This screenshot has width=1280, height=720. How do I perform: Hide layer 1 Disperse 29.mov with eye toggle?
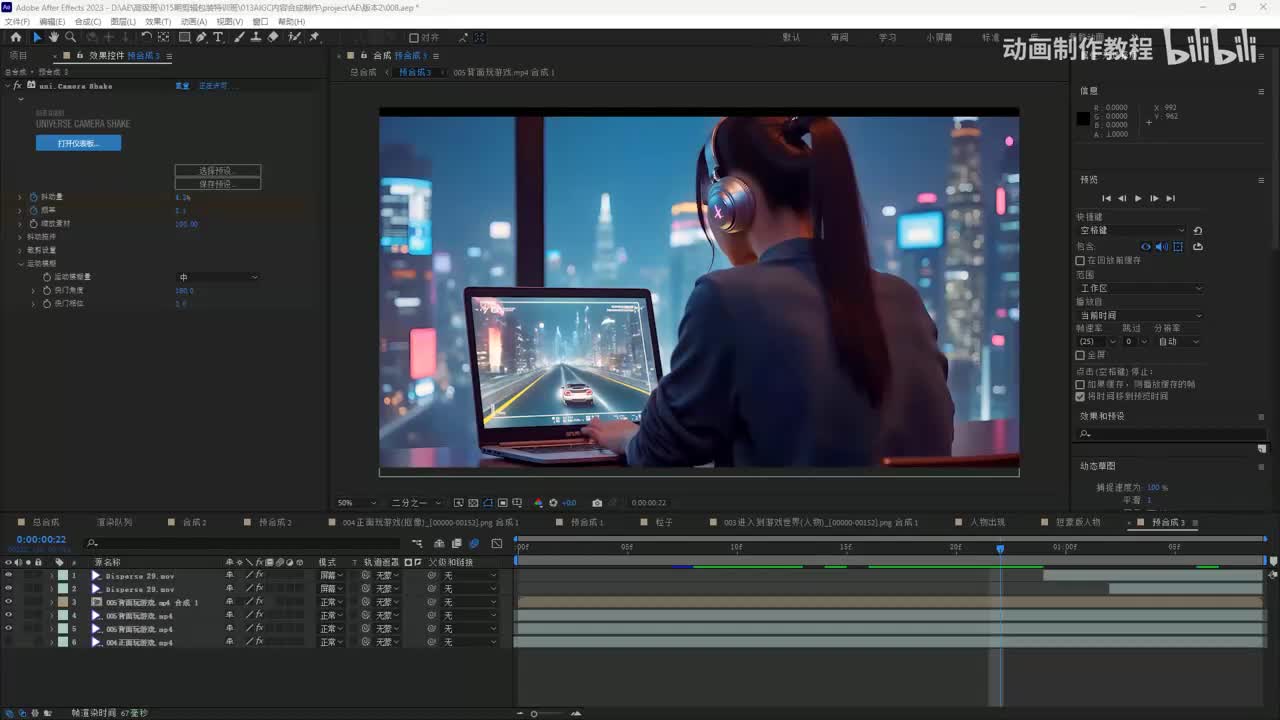pyautogui.click(x=8, y=576)
